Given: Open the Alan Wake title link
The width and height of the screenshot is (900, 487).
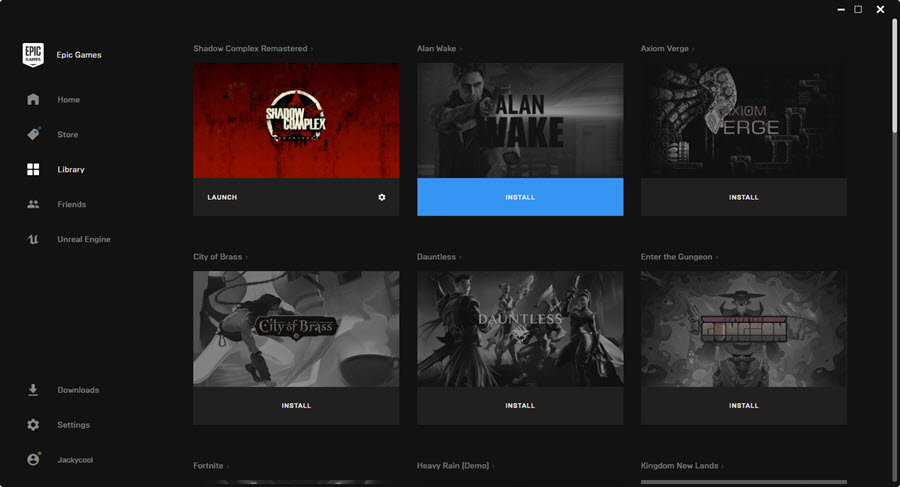Looking at the screenshot, I should [x=436, y=48].
